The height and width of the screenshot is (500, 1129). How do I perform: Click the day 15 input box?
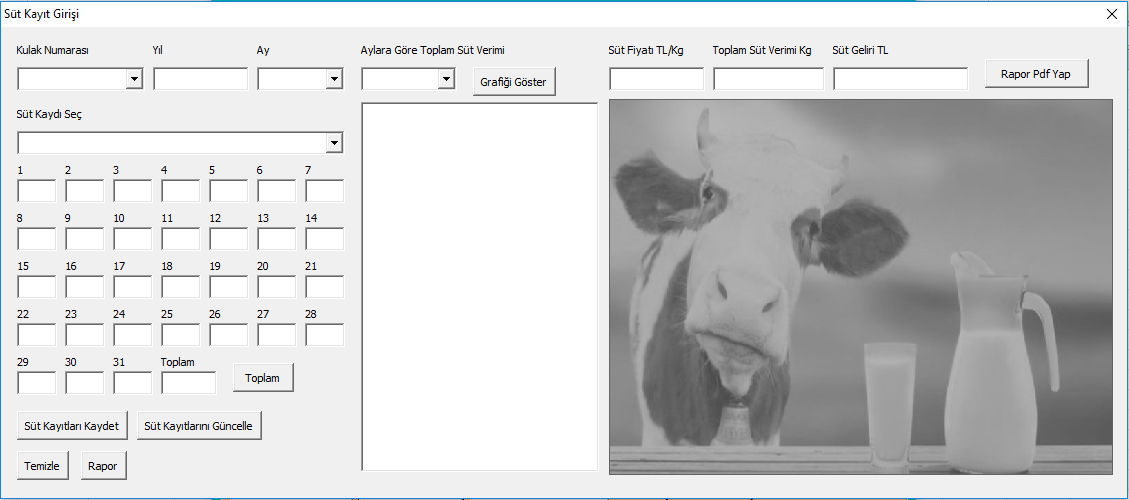(37, 287)
